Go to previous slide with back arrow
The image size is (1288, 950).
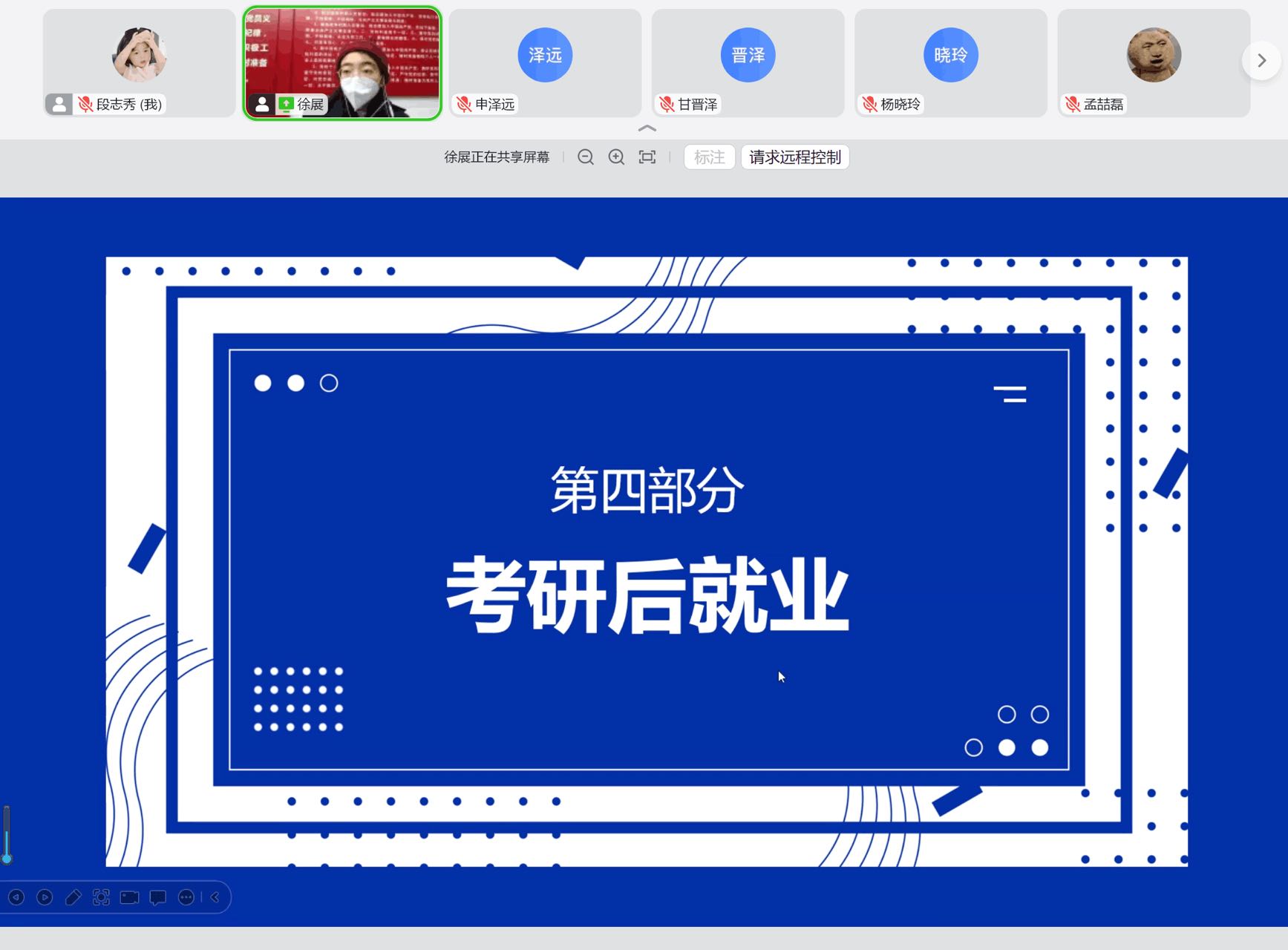[x=16, y=897]
